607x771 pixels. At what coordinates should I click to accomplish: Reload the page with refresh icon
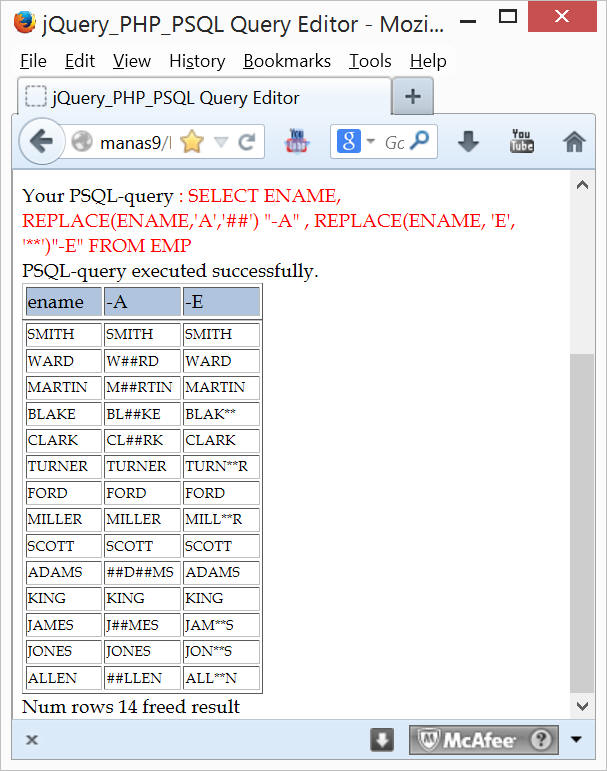coord(246,142)
